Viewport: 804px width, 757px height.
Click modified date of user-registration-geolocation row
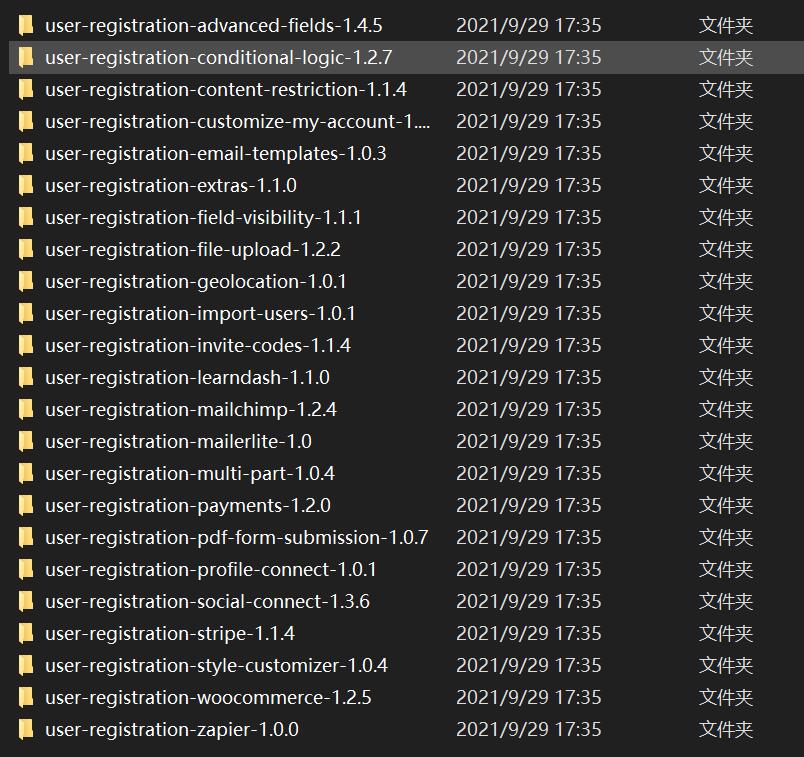tap(529, 282)
